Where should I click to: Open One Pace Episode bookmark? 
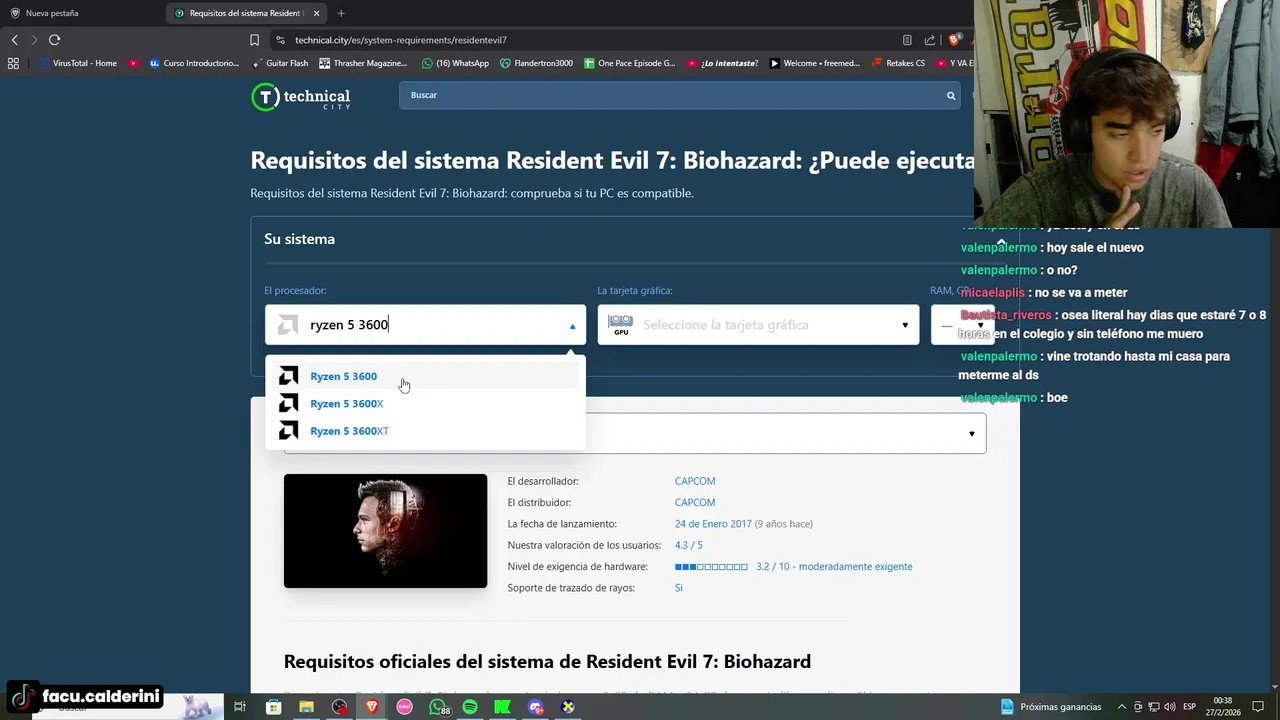coord(630,63)
